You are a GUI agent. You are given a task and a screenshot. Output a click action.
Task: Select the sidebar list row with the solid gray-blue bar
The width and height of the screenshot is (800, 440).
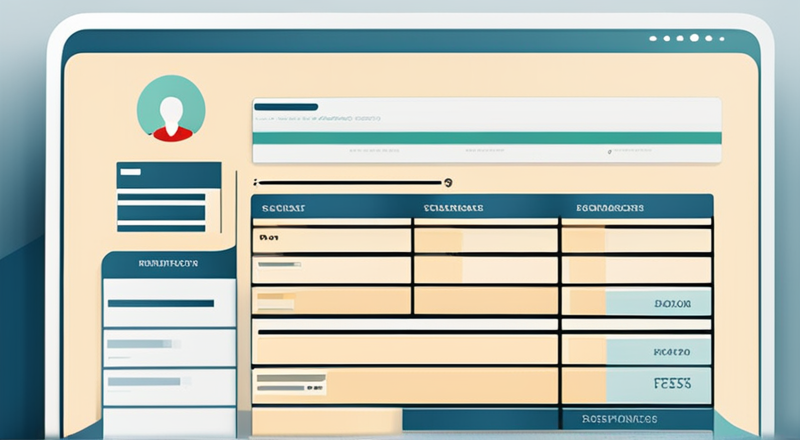(169, 387)
